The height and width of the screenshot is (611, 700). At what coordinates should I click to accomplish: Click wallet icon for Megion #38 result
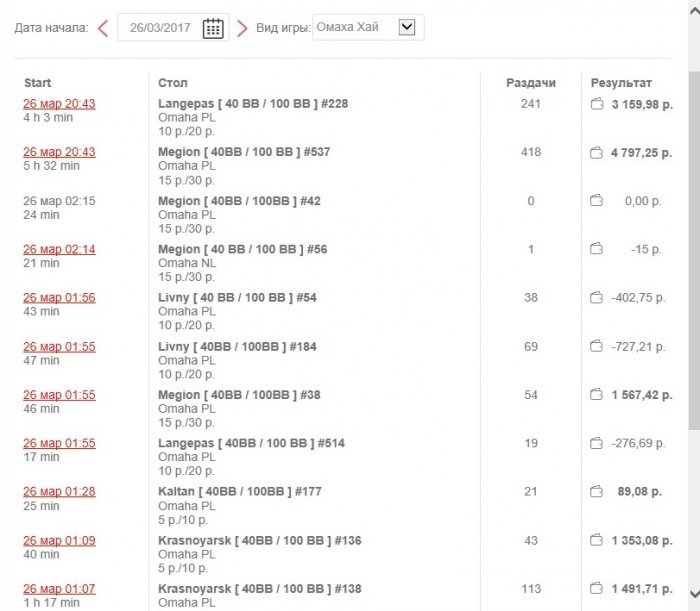pyautogui.click(x=597, y=395)
